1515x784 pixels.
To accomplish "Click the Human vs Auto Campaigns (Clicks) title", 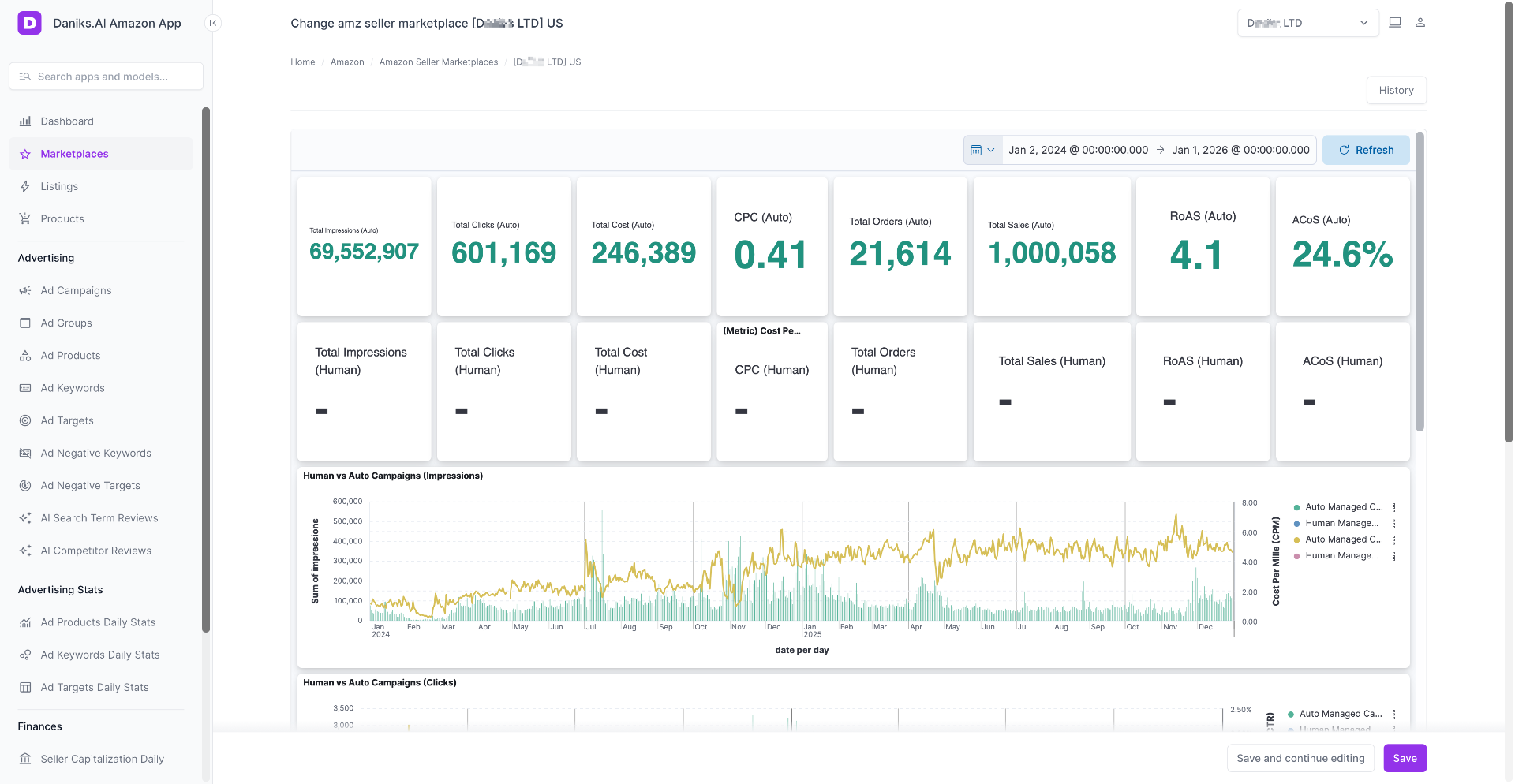I will pos(380,682).
